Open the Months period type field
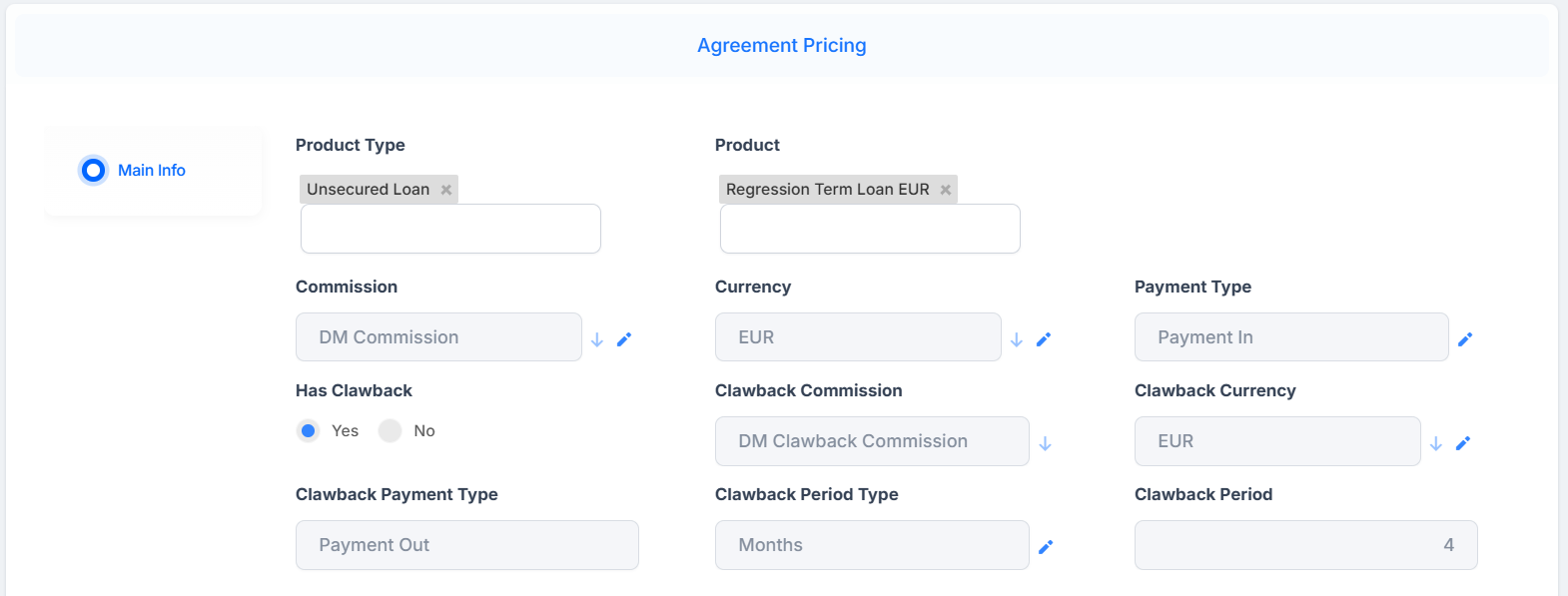Viewport: 1568px width, 596px height. click(872, 545)
